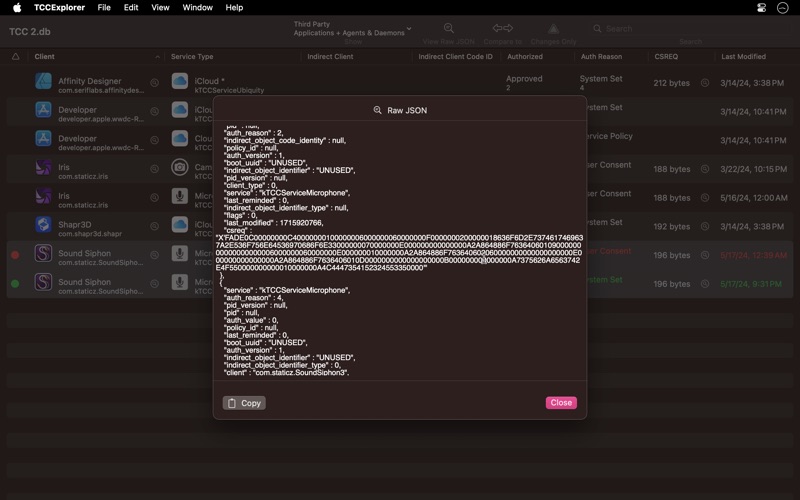Open the Third Party show filter dropdown

(352, 29)
